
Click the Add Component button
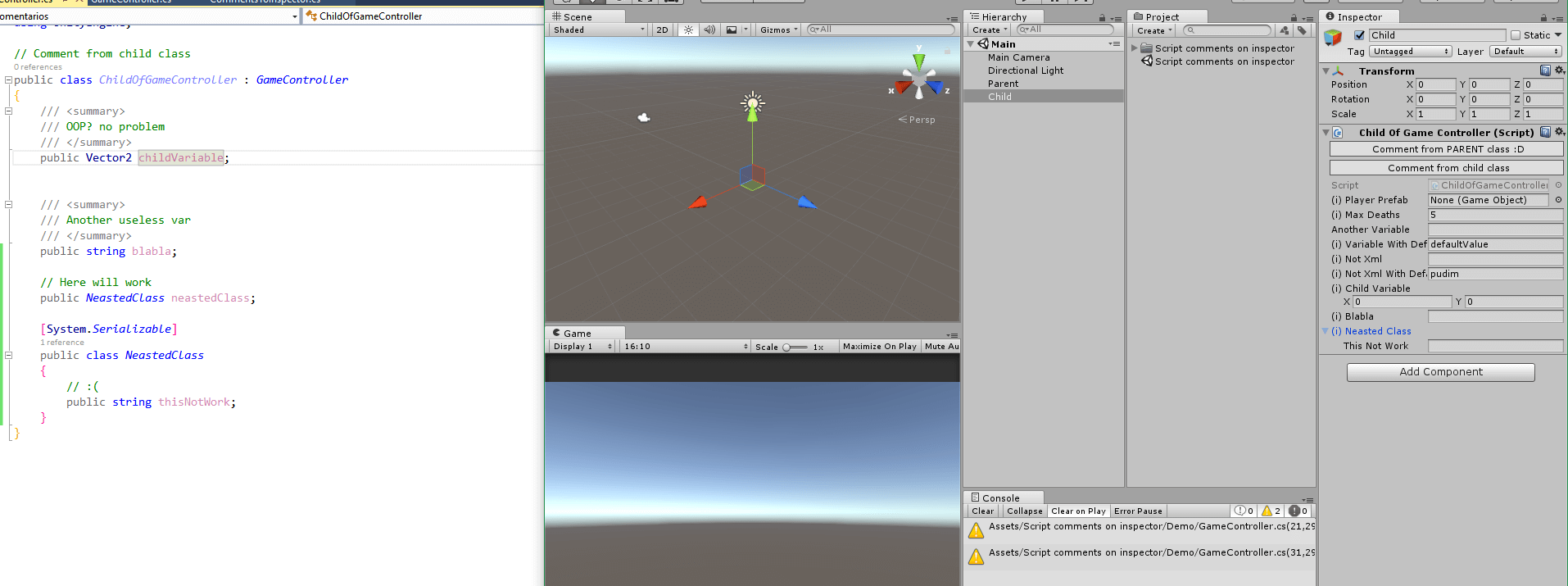click(1440, 372)
